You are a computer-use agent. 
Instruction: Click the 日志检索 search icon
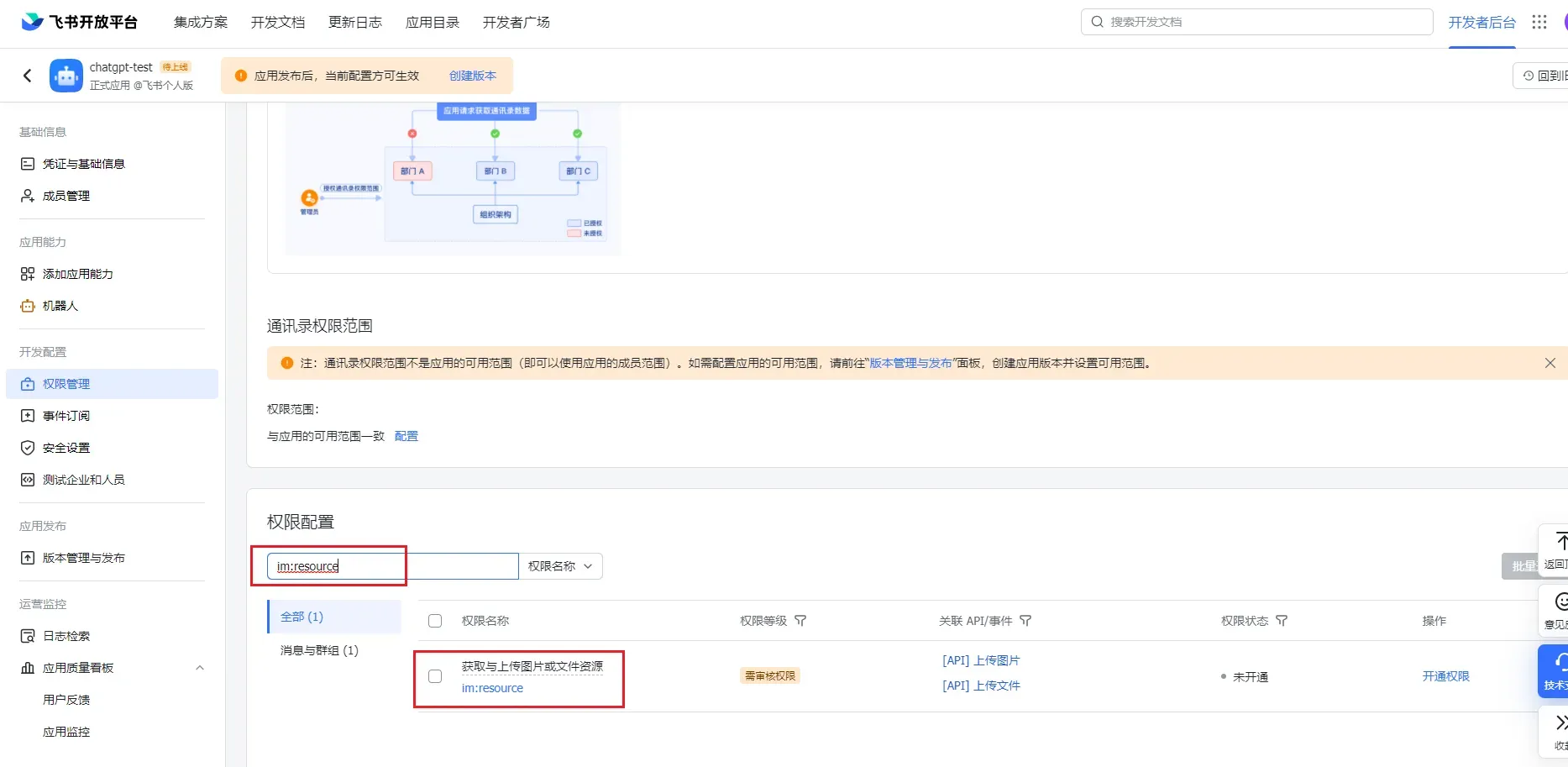click(28, 636)
